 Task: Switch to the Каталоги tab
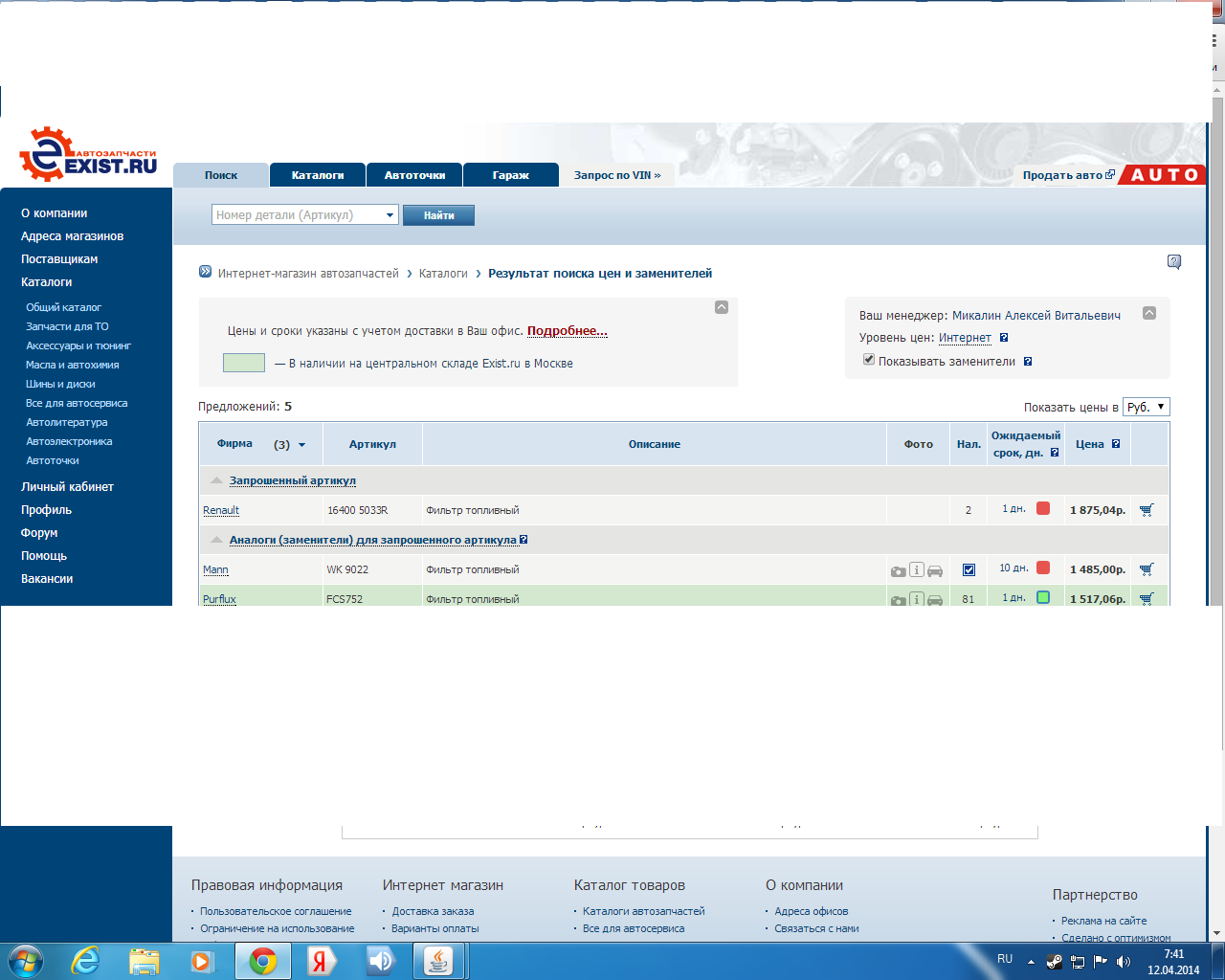pos(318,175)
